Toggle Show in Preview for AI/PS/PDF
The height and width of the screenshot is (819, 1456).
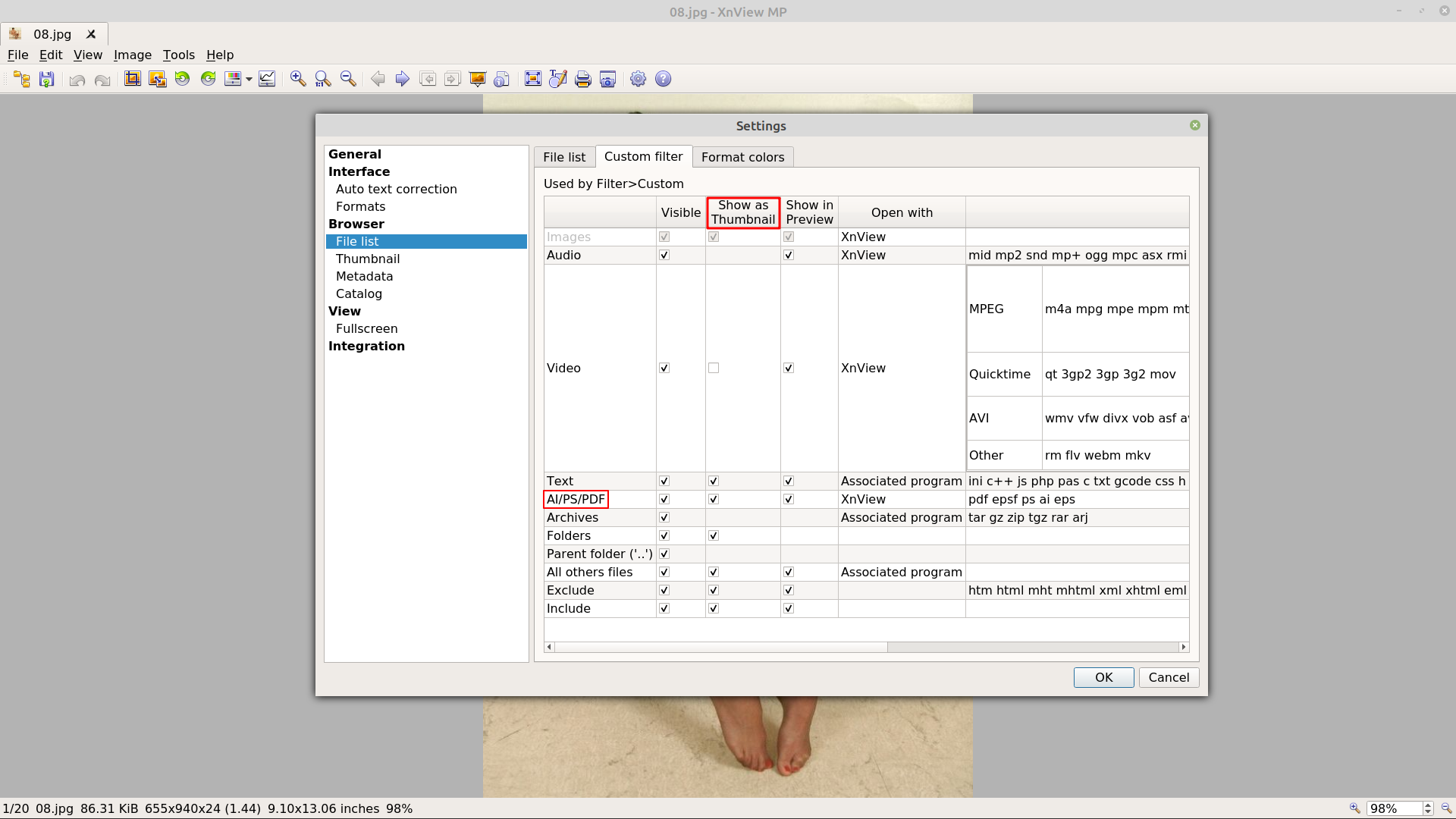789,500
